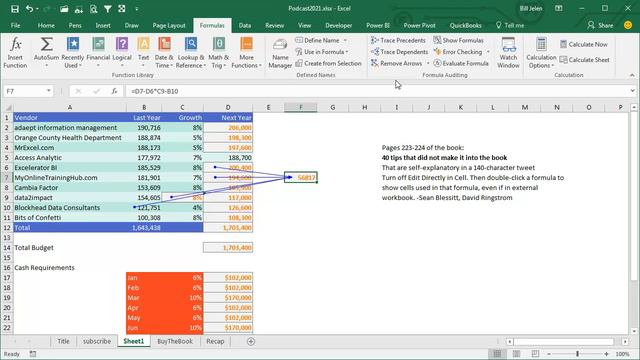The width and height of the screenshot is (640, 360).
Task: Click Tell me search box
Action: pos(510,25)
